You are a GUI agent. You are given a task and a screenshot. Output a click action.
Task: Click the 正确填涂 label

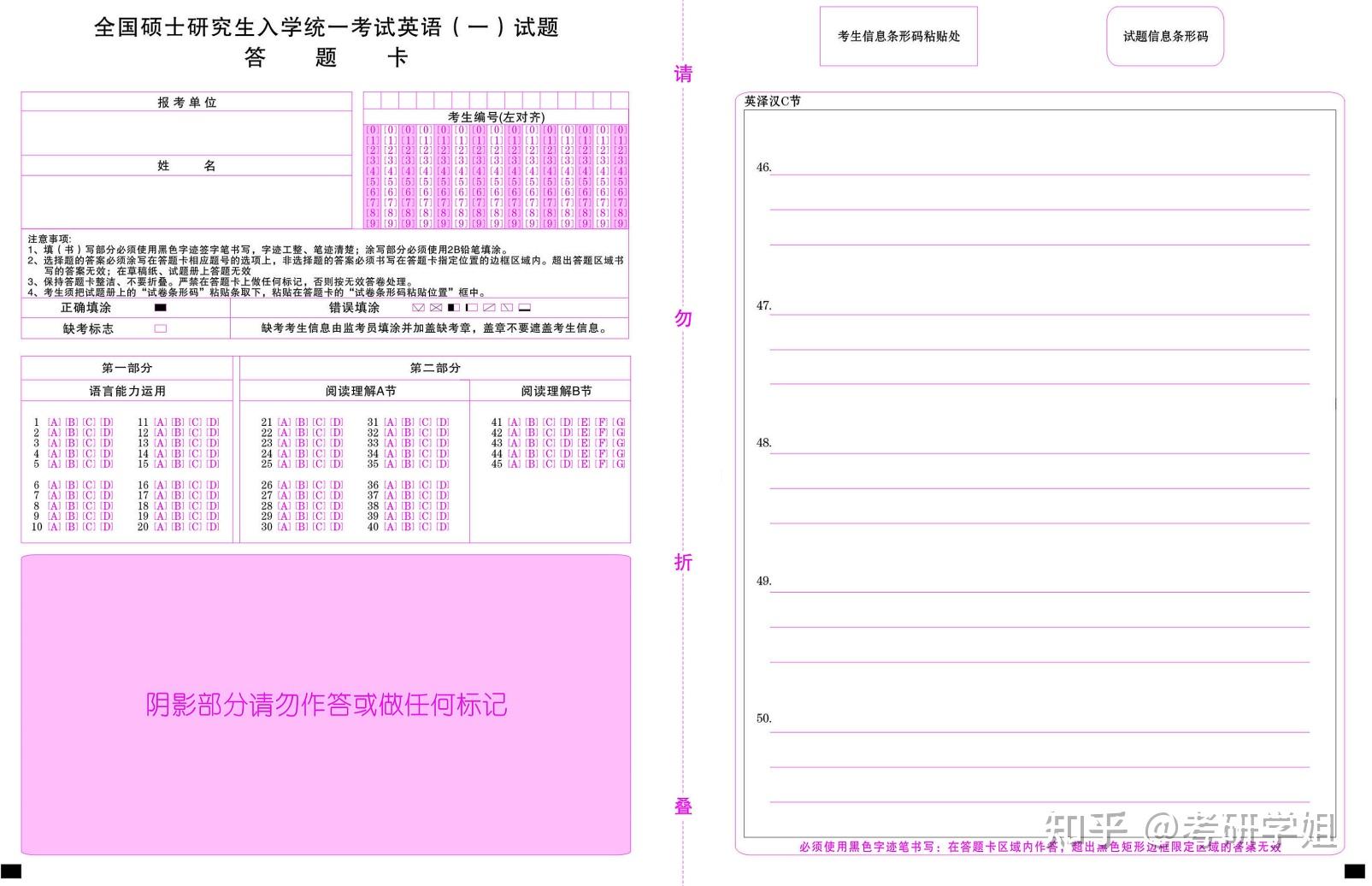pyautogui.click(x=85, y=308)
